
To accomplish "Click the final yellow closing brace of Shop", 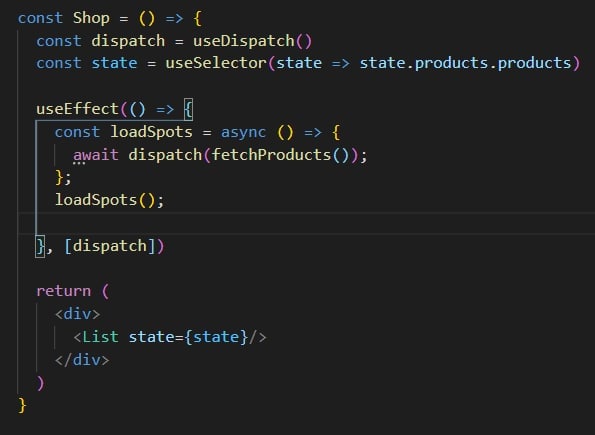I will 22,405.
